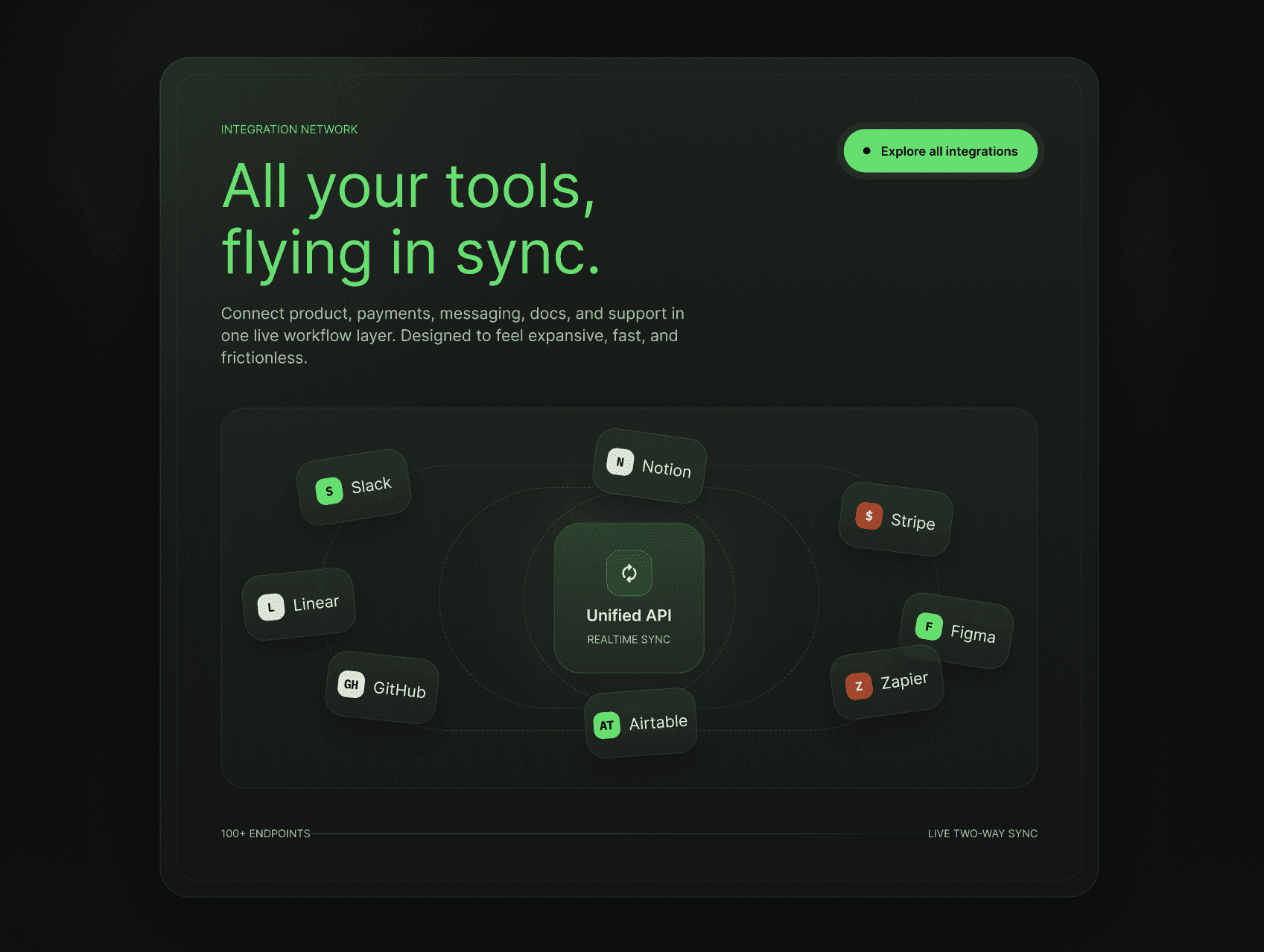The image size is (1264, 952).
Task: Click the LIVE TWO-WAY SYNC footer text
Action: click(x=982, y=834)
